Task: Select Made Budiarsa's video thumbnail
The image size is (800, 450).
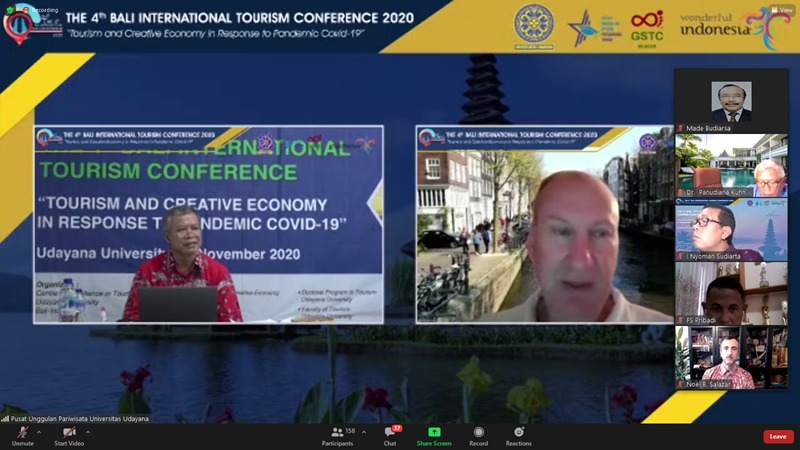Action: [730, 101]
